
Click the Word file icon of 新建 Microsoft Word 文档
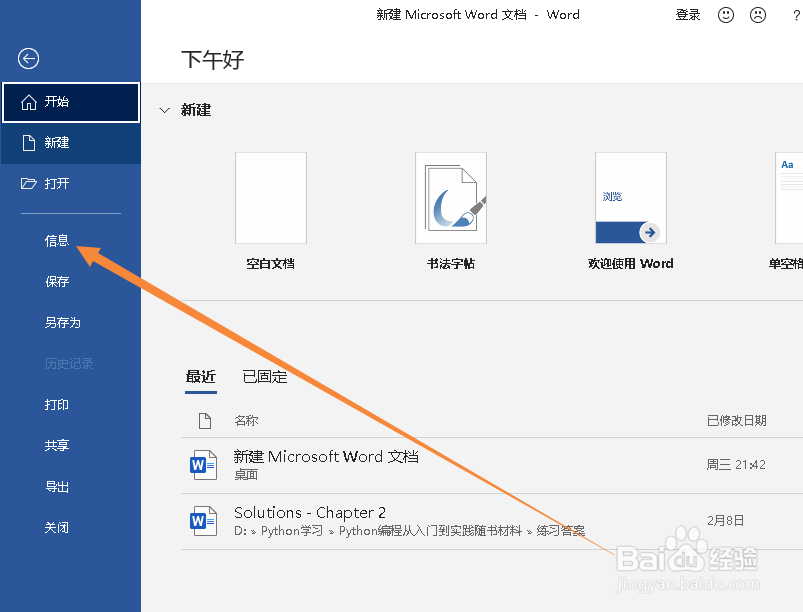coord(203,465)
